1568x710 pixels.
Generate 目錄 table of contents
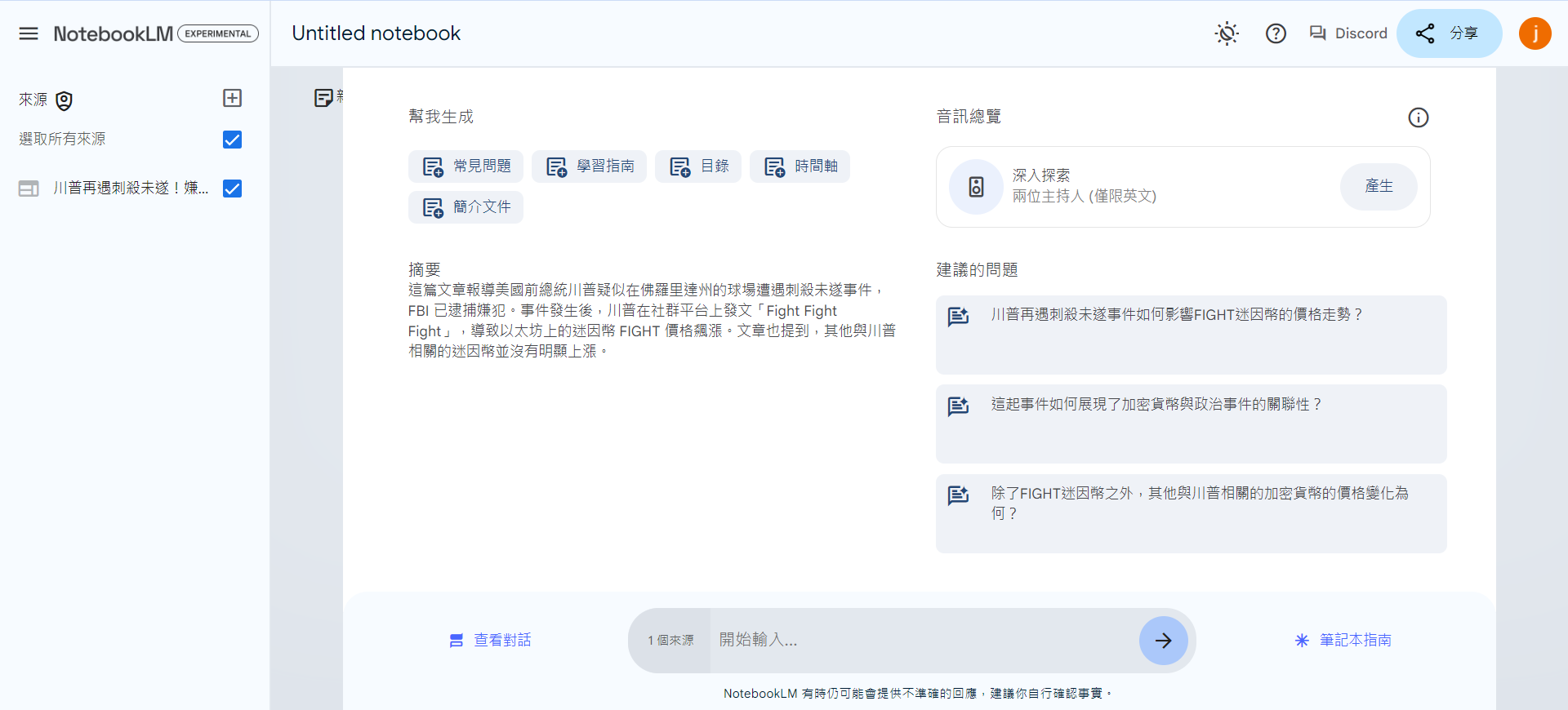(698, 166)
